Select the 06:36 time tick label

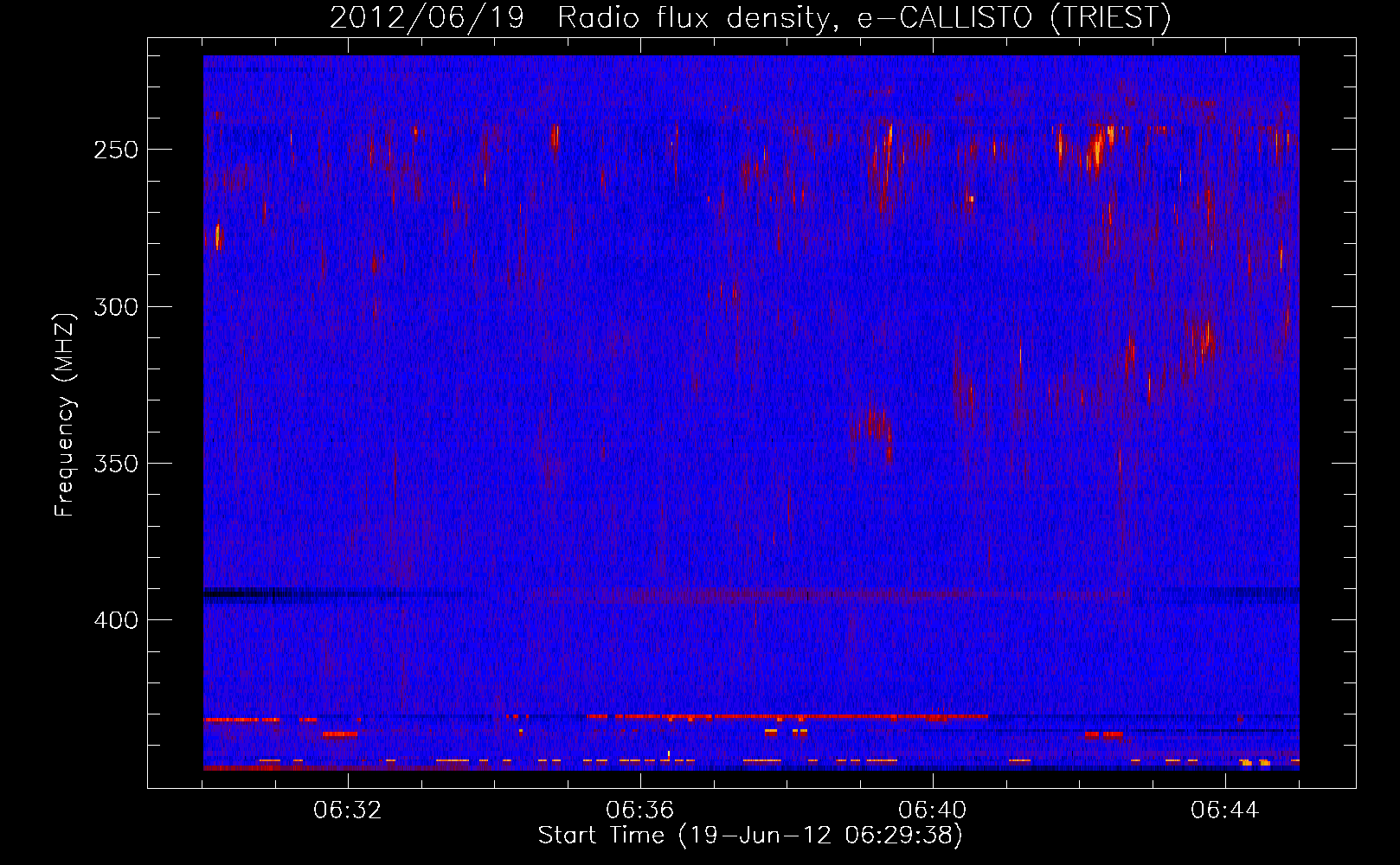point(640,811)
